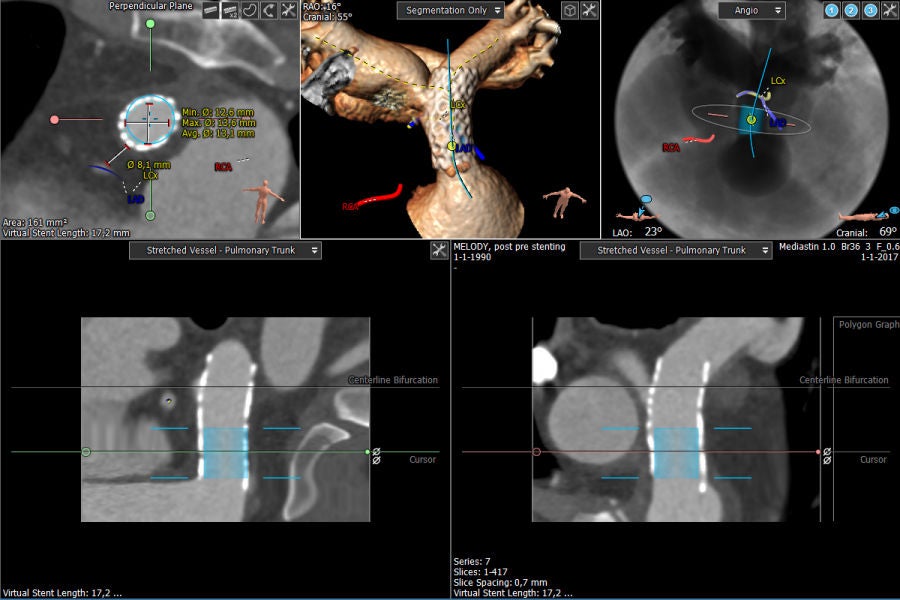
Task: Open 3D segmentation view wrench settings
Action: [589, 10]
